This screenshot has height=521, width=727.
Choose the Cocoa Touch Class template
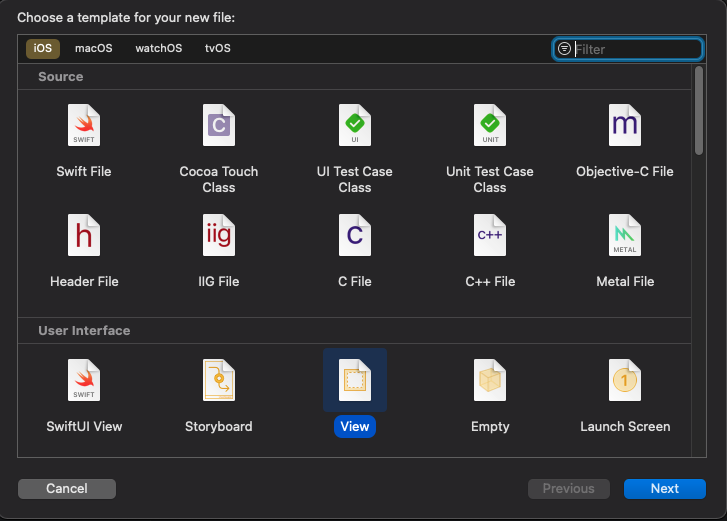(x=219, y=126)
